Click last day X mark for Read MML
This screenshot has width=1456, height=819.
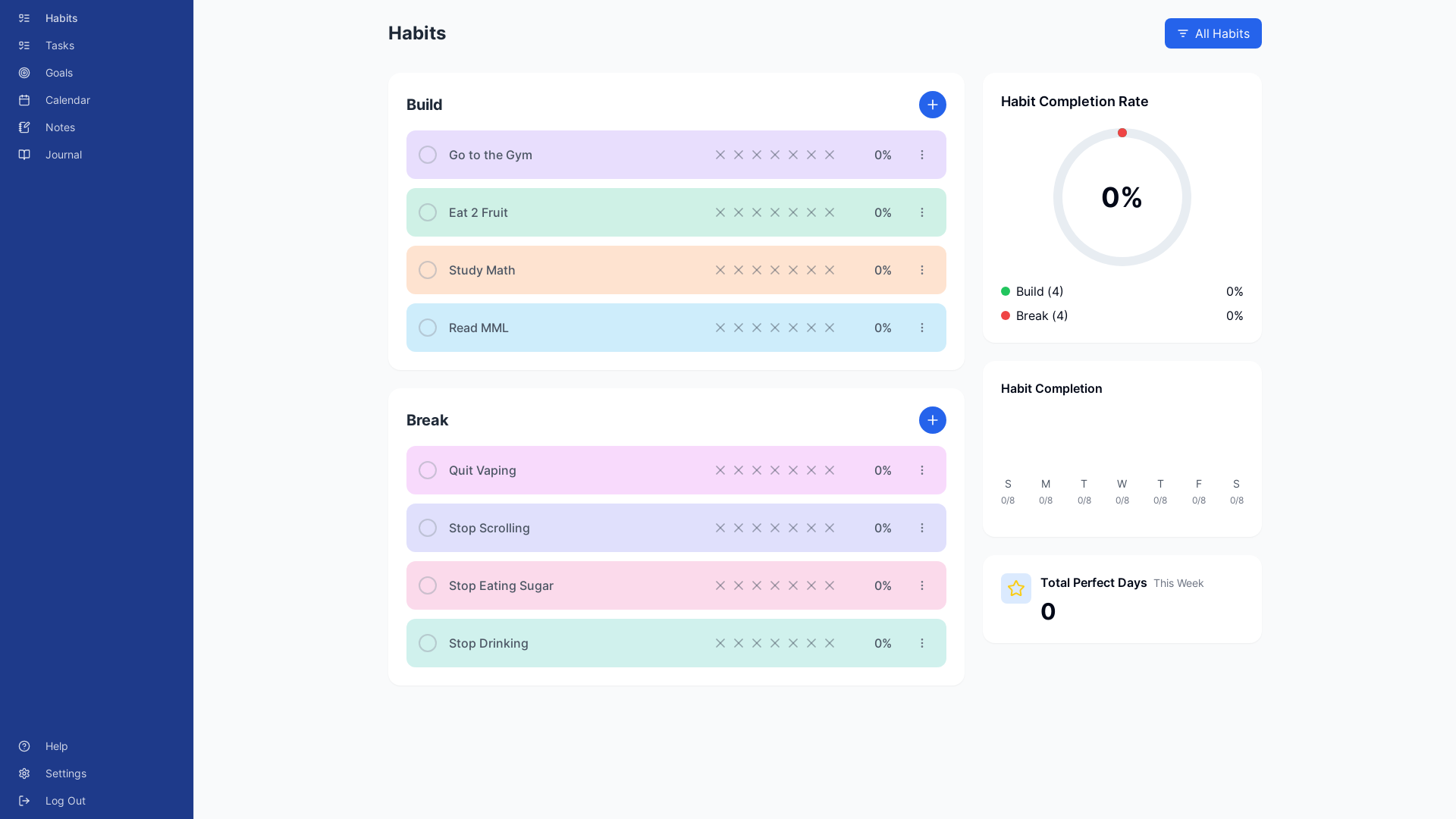coord(830,328)
